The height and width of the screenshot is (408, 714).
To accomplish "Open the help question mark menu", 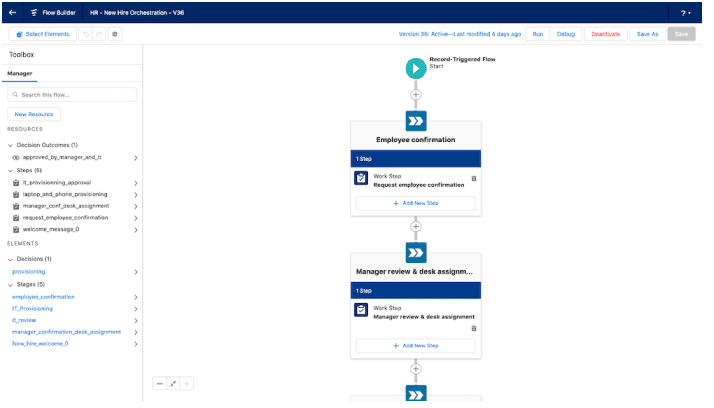I will [686, 13].
